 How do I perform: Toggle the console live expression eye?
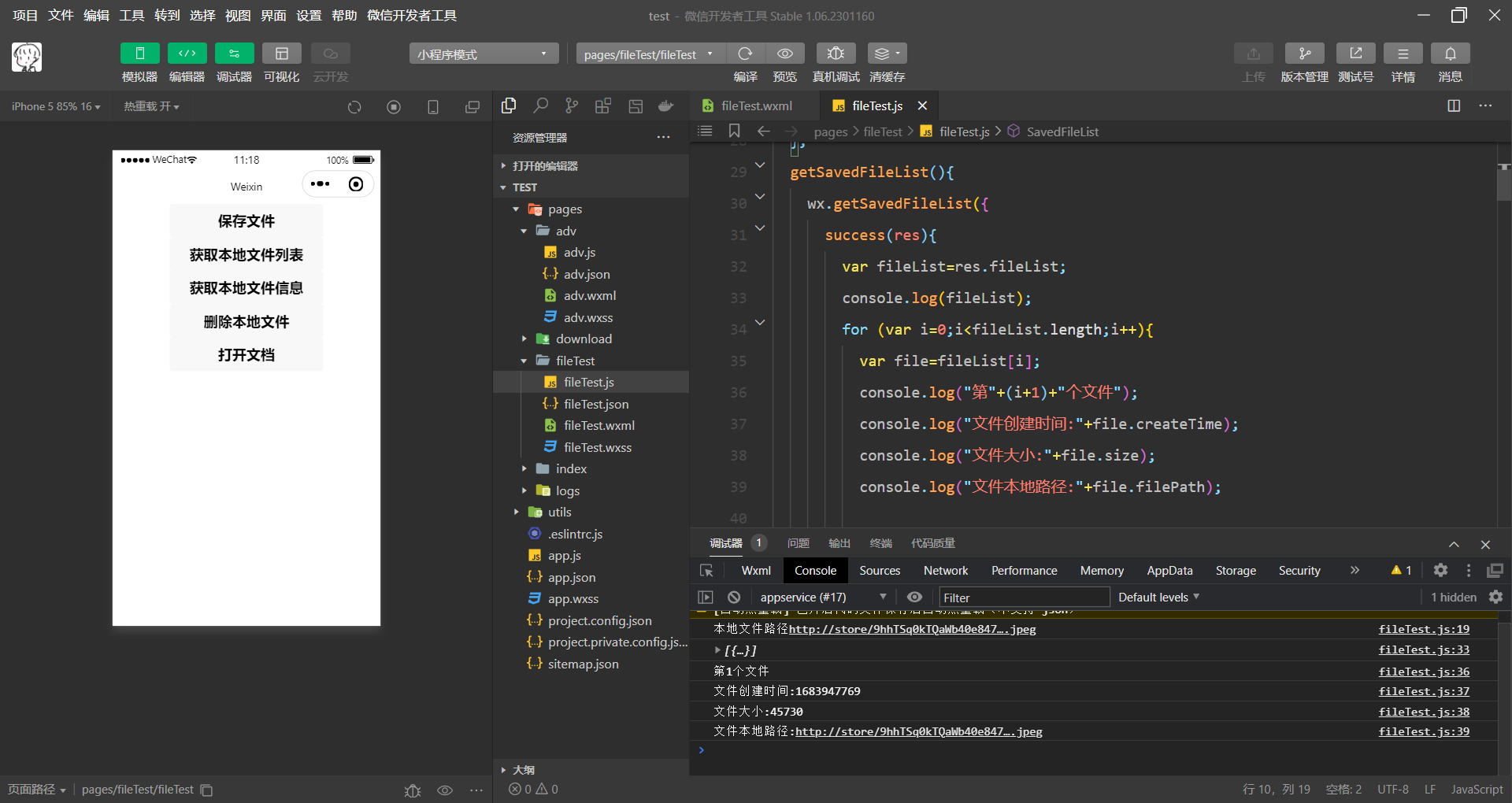pyautogui.click(x=914, y=598)
